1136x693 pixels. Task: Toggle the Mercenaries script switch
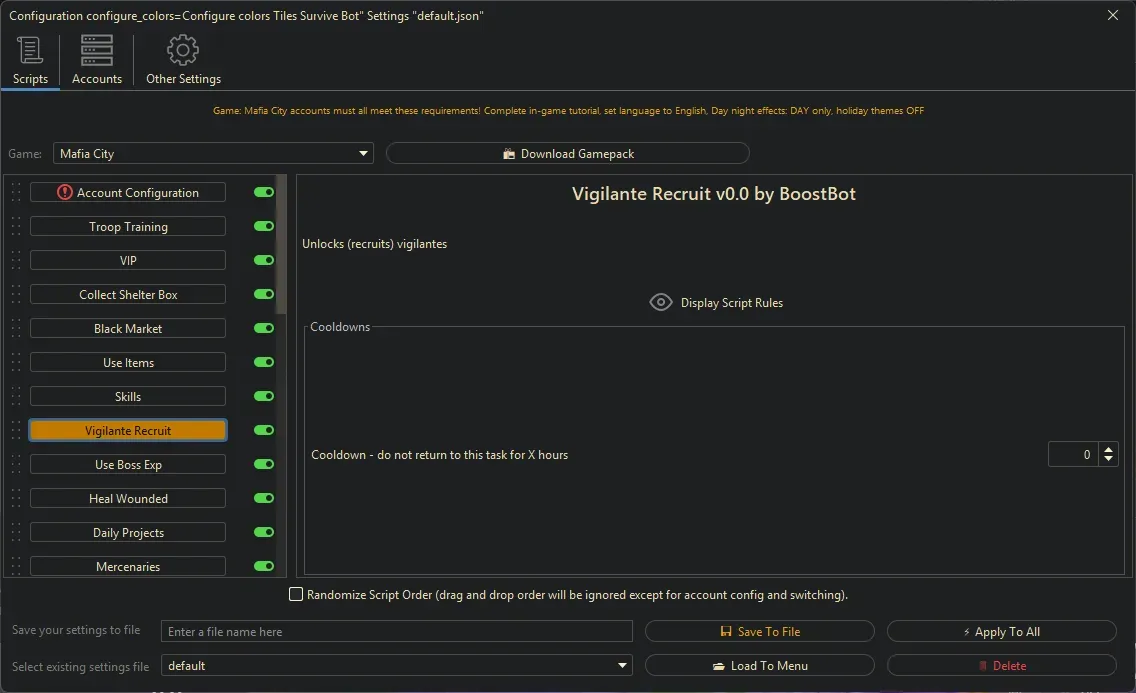click(x=262, y=566)
